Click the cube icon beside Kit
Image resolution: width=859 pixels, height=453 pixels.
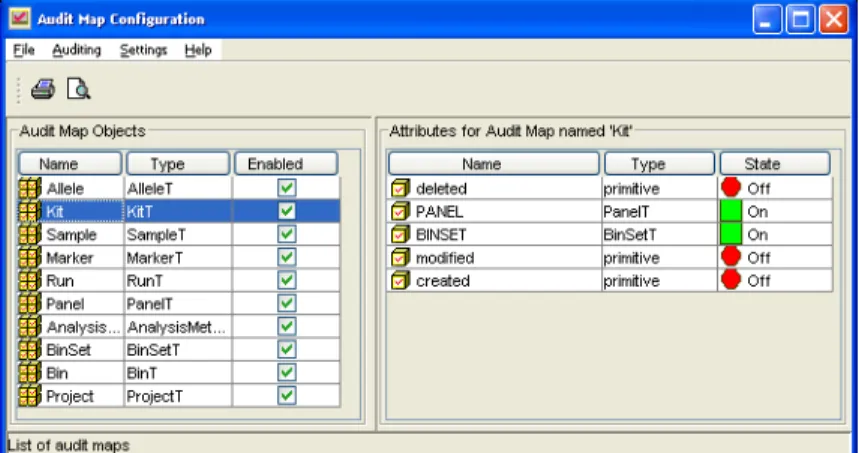click(x=30, y=211)
